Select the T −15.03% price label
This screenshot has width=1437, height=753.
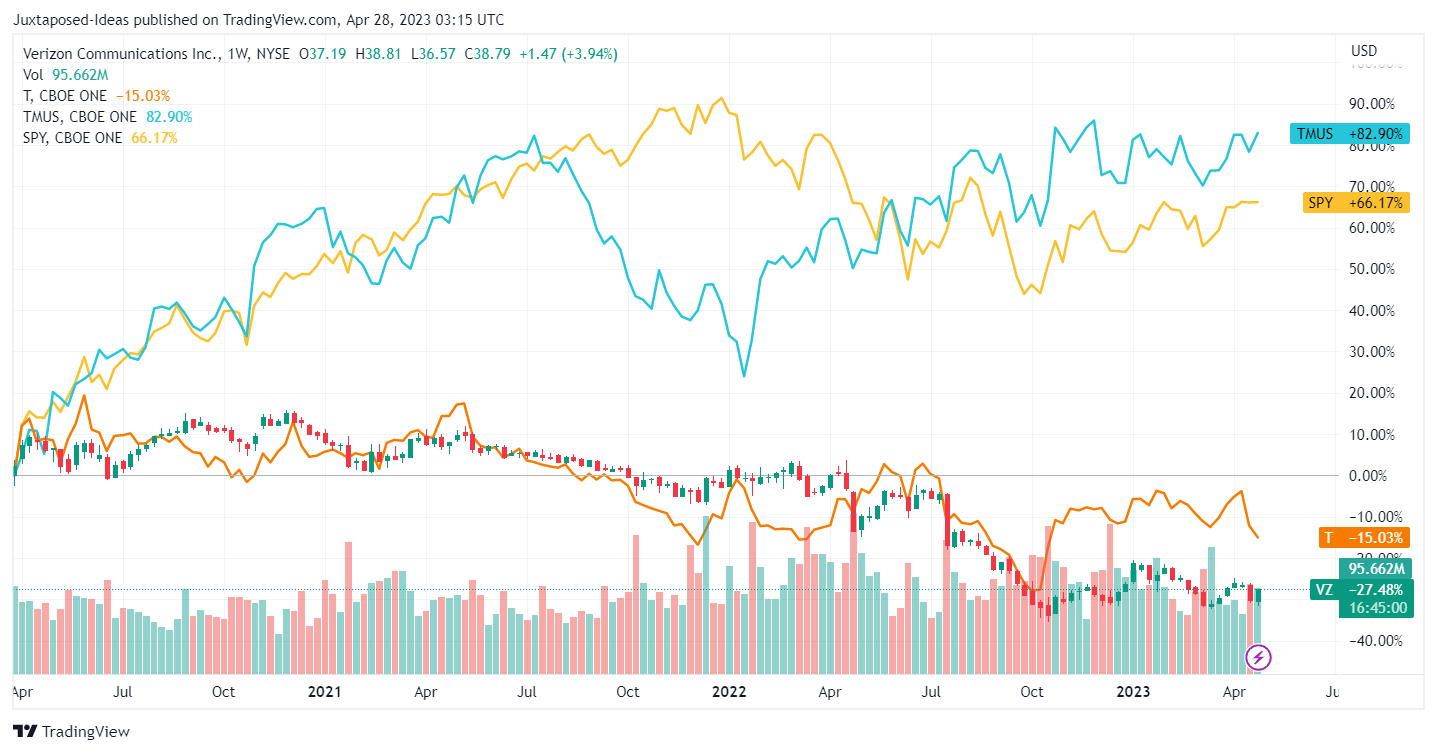click(1363, 538)
